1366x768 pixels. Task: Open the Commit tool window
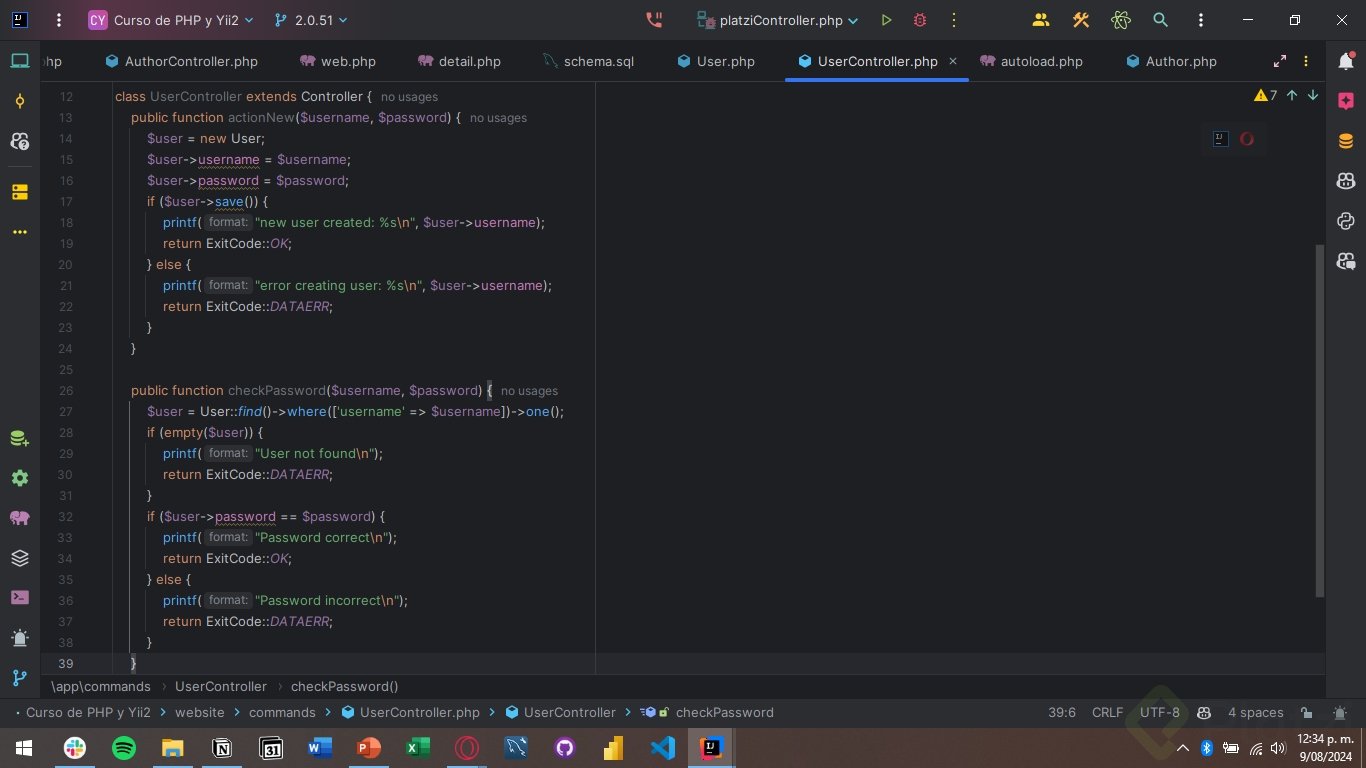pos(20,101)
